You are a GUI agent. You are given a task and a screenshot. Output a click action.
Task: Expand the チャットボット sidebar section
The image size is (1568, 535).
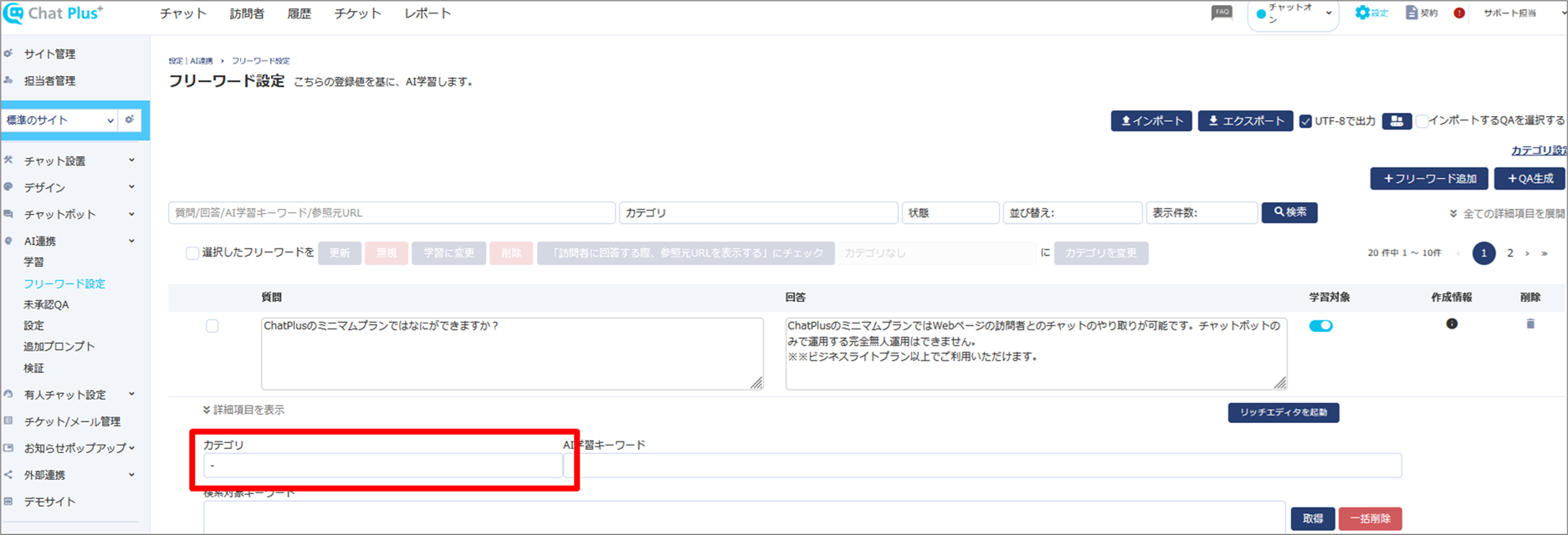coord(131,214)
